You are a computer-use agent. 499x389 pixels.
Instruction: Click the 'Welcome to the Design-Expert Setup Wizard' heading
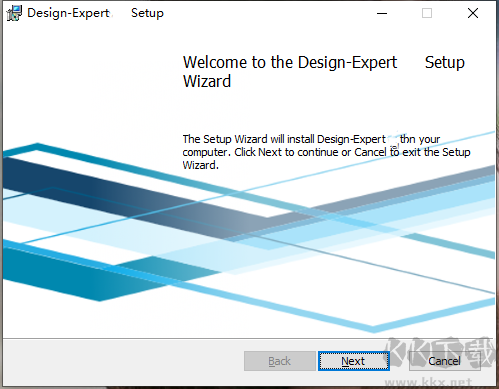324,72
